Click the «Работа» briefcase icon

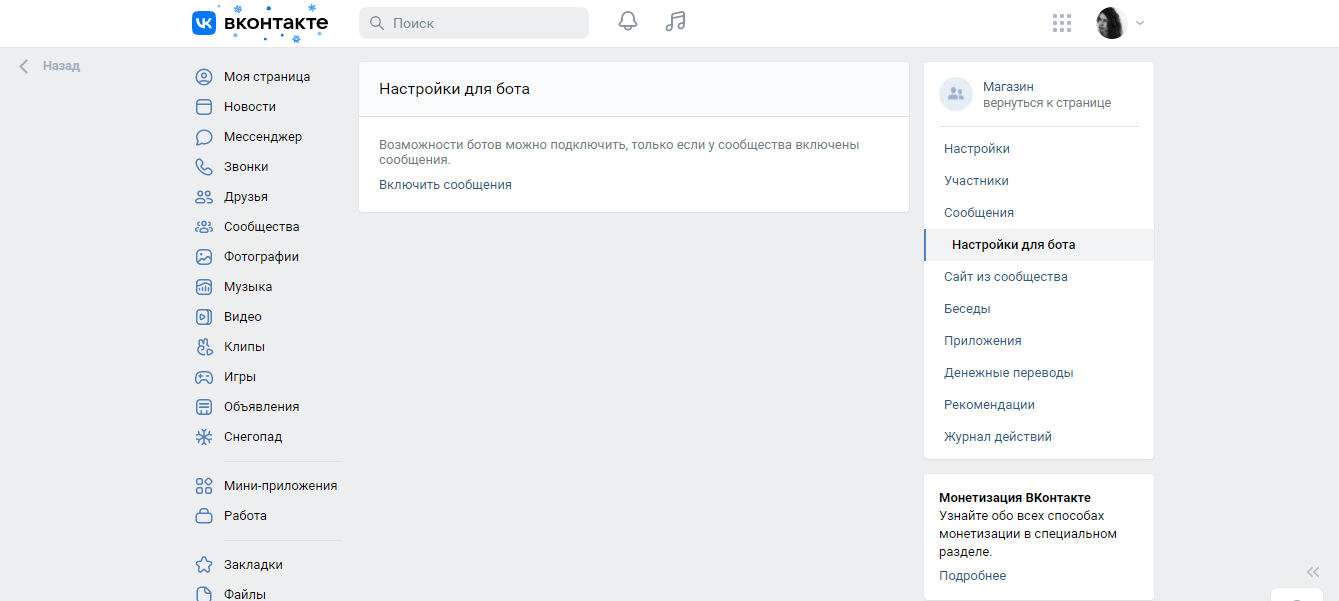(204, 516)
